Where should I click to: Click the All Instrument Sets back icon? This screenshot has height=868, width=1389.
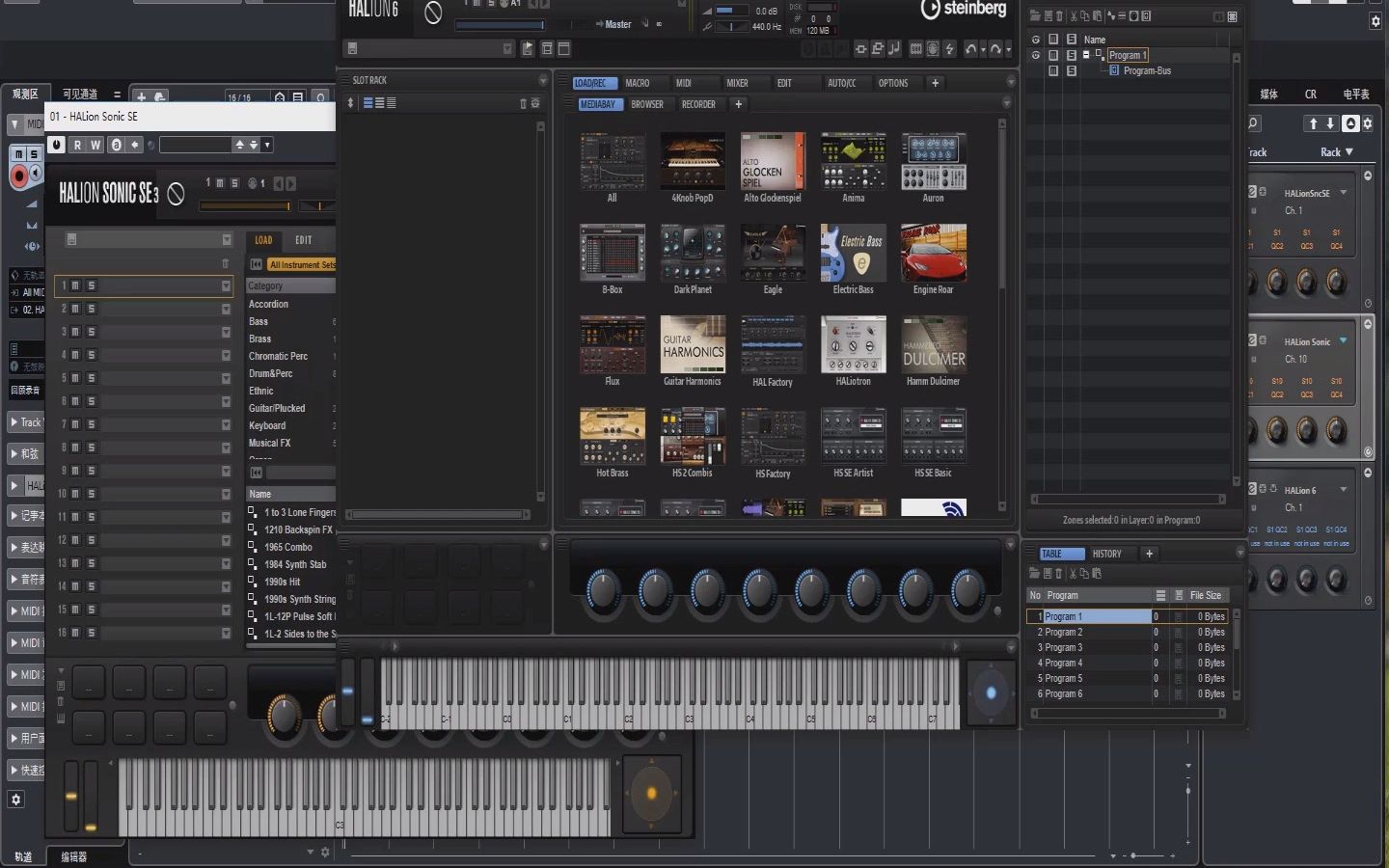point(256,264)
